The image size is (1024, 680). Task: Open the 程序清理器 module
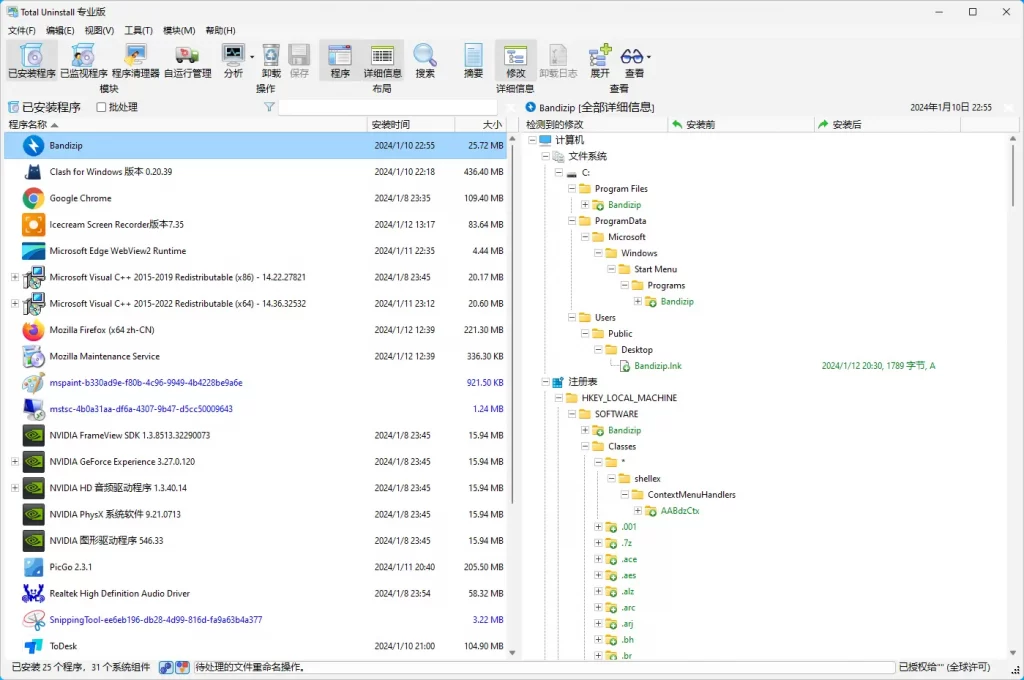click(x=136, y=60)
